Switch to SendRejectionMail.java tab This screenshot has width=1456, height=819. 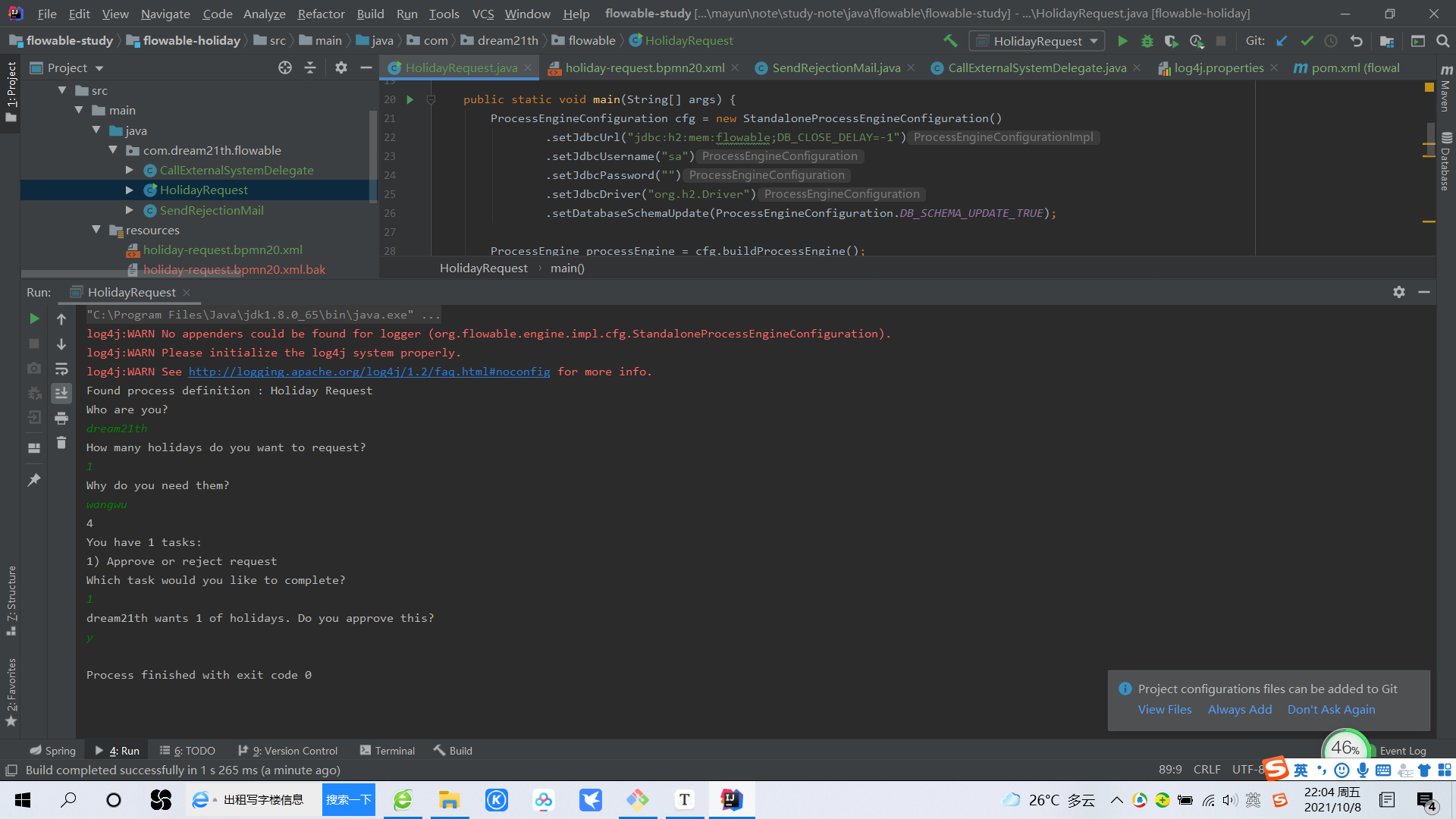[x=835, y=67]
